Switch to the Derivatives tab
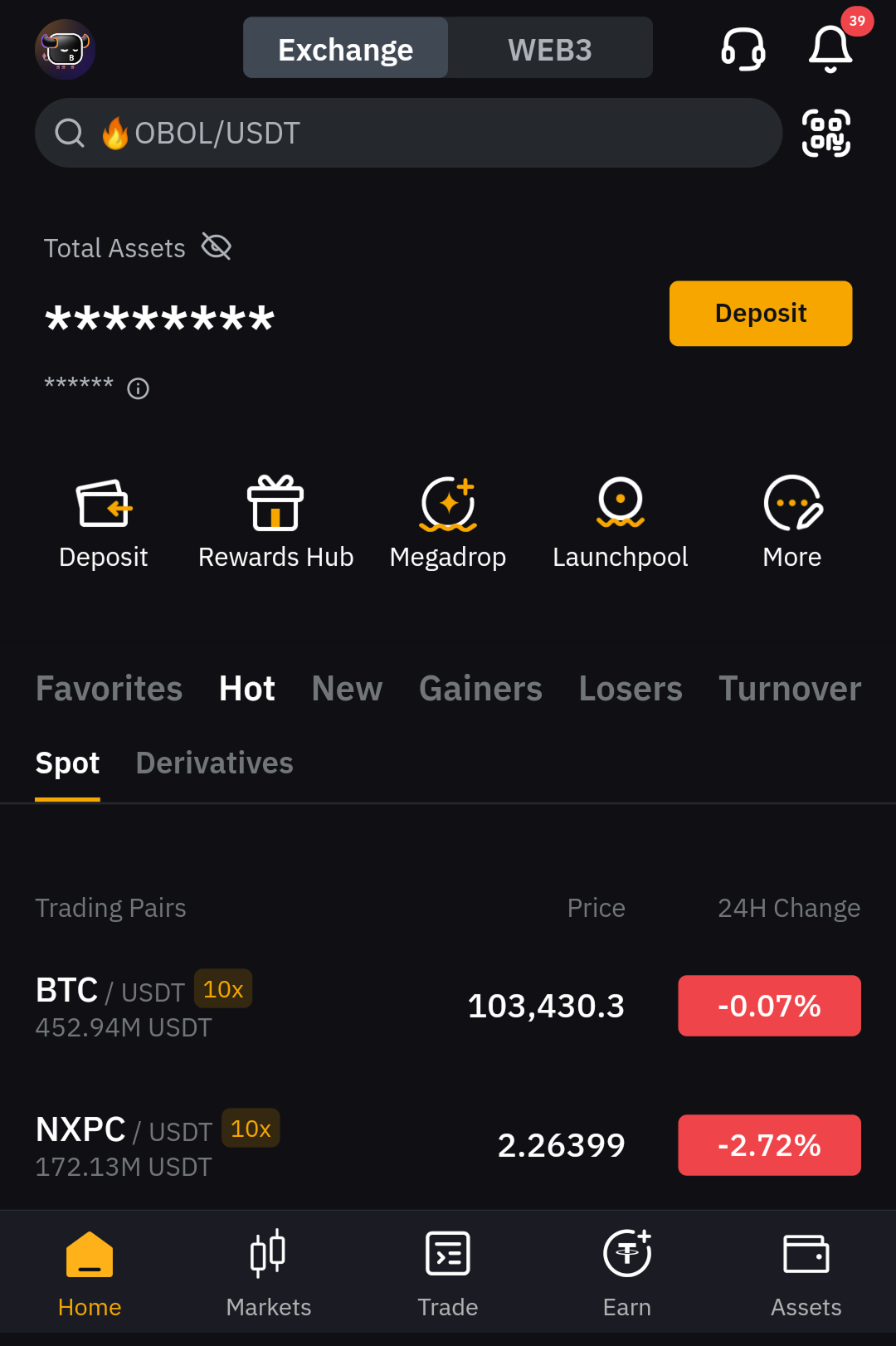Screen dimensions: 896x1346 [214, 763]
